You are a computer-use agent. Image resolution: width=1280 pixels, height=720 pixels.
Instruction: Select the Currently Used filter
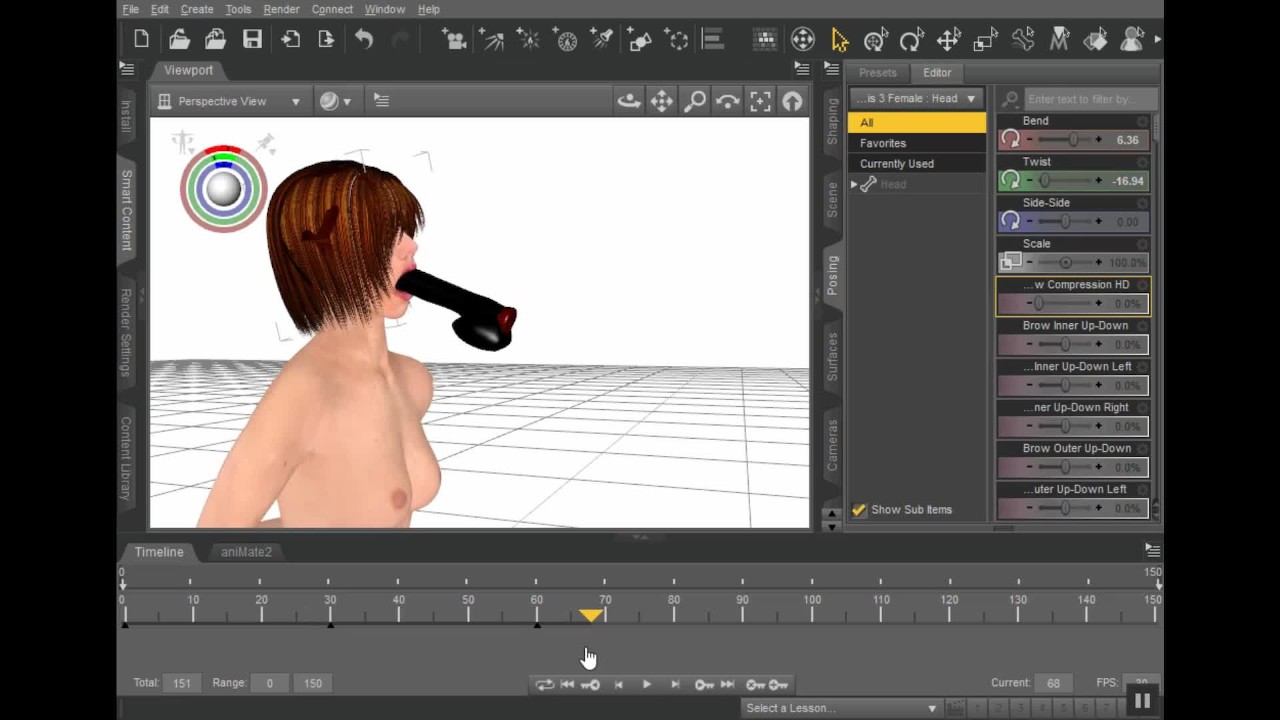[897, 164]
